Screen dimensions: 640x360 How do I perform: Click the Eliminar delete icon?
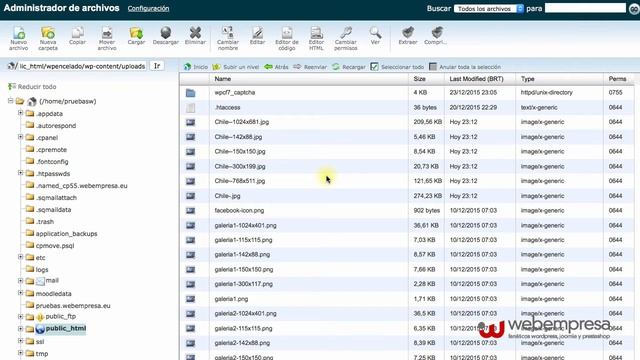195,36
